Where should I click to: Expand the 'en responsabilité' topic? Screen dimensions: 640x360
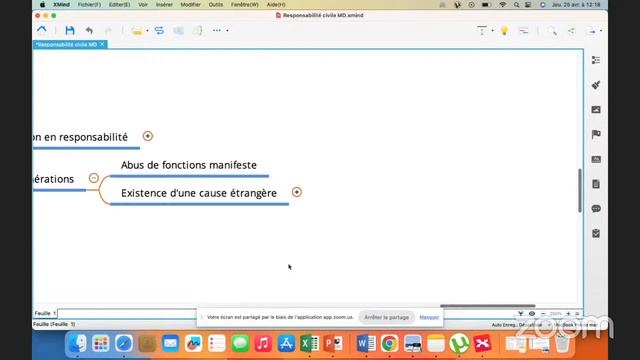pyautogui.click(x=148, y=136)
